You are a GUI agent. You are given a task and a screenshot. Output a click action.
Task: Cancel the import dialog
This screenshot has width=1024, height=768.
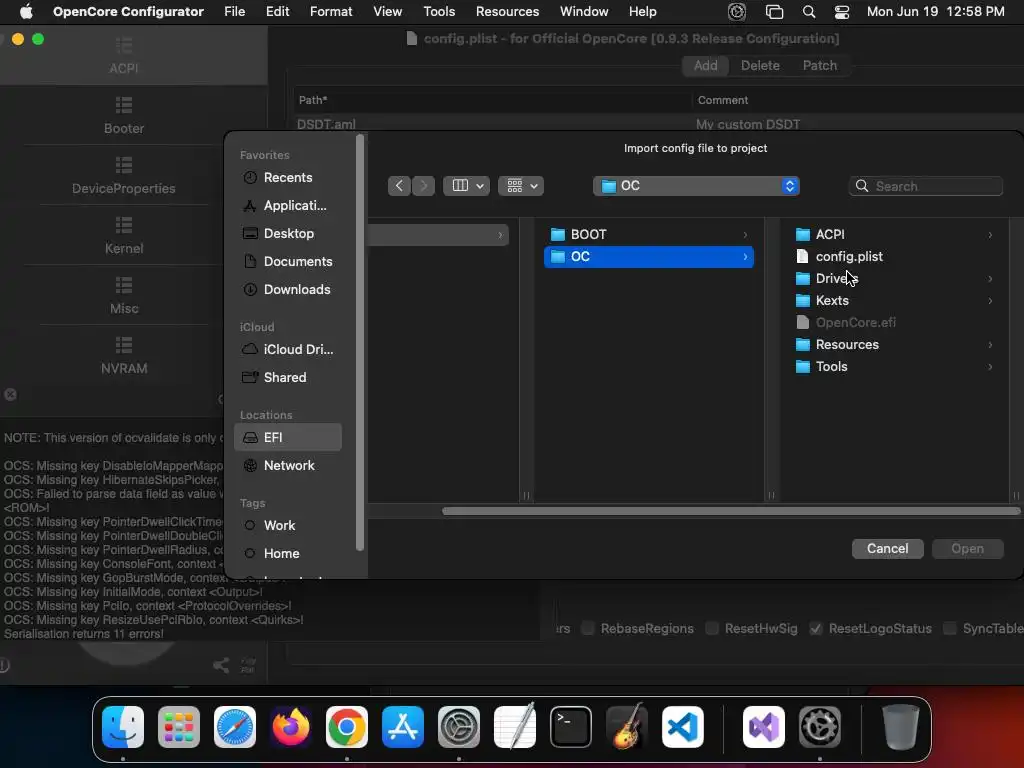pos(888,549)
